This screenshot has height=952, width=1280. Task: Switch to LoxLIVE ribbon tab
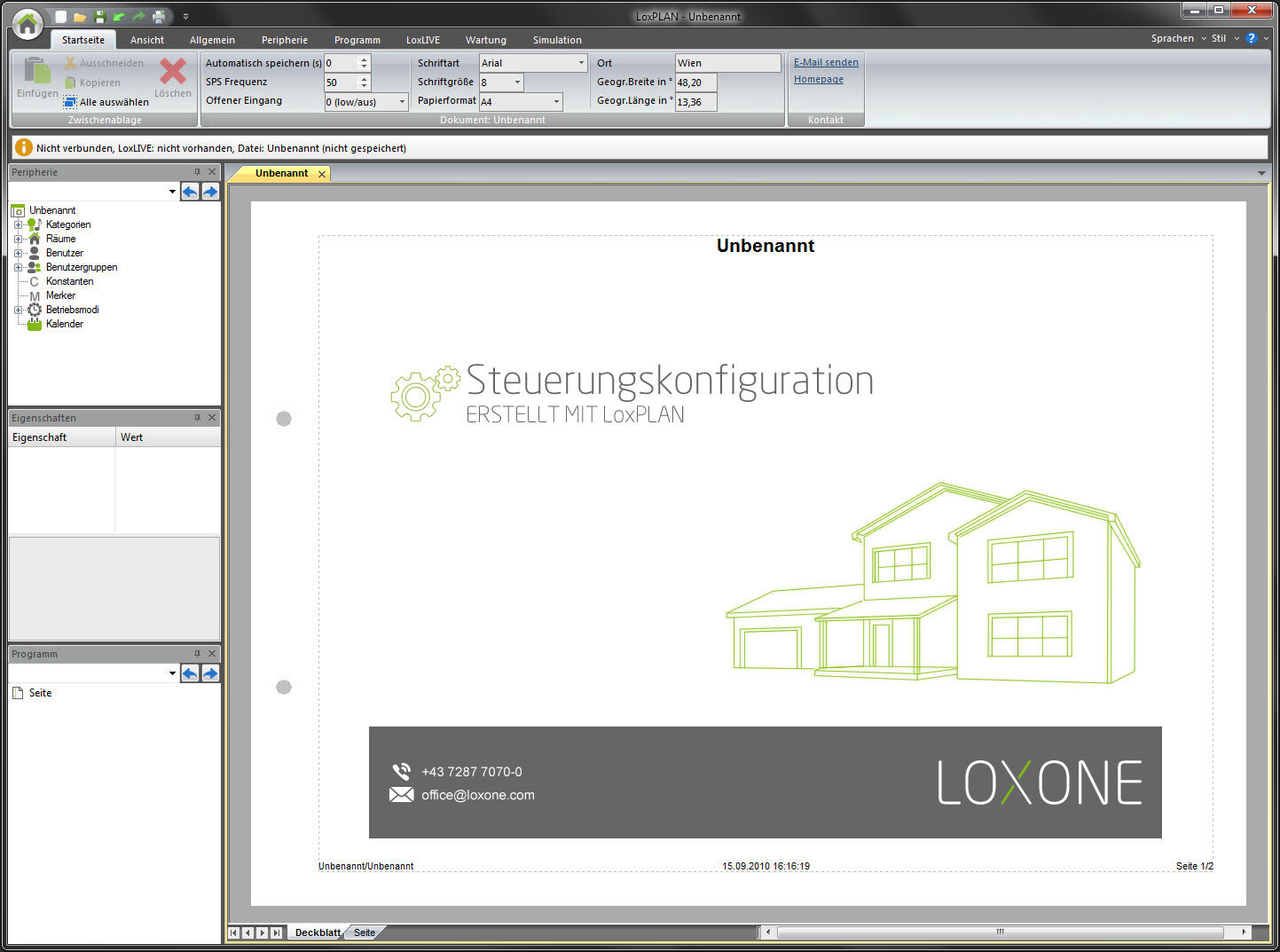423,40
